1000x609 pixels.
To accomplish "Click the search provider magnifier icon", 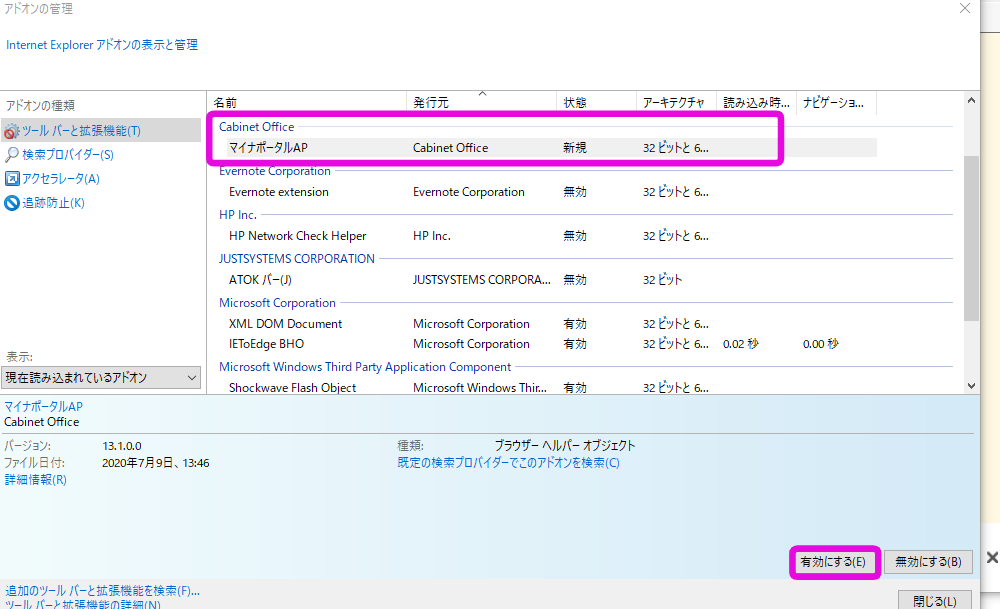I will pos(11,155).
